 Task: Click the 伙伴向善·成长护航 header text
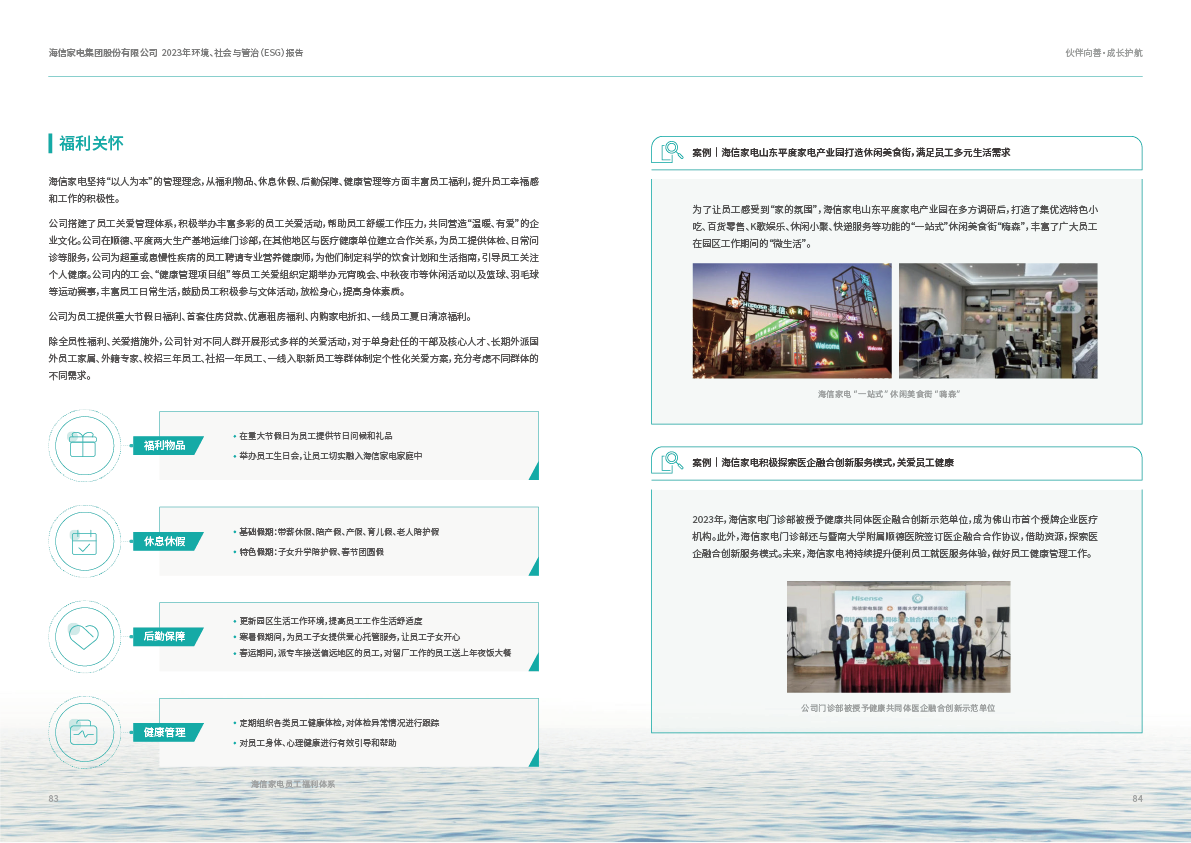1103,52
